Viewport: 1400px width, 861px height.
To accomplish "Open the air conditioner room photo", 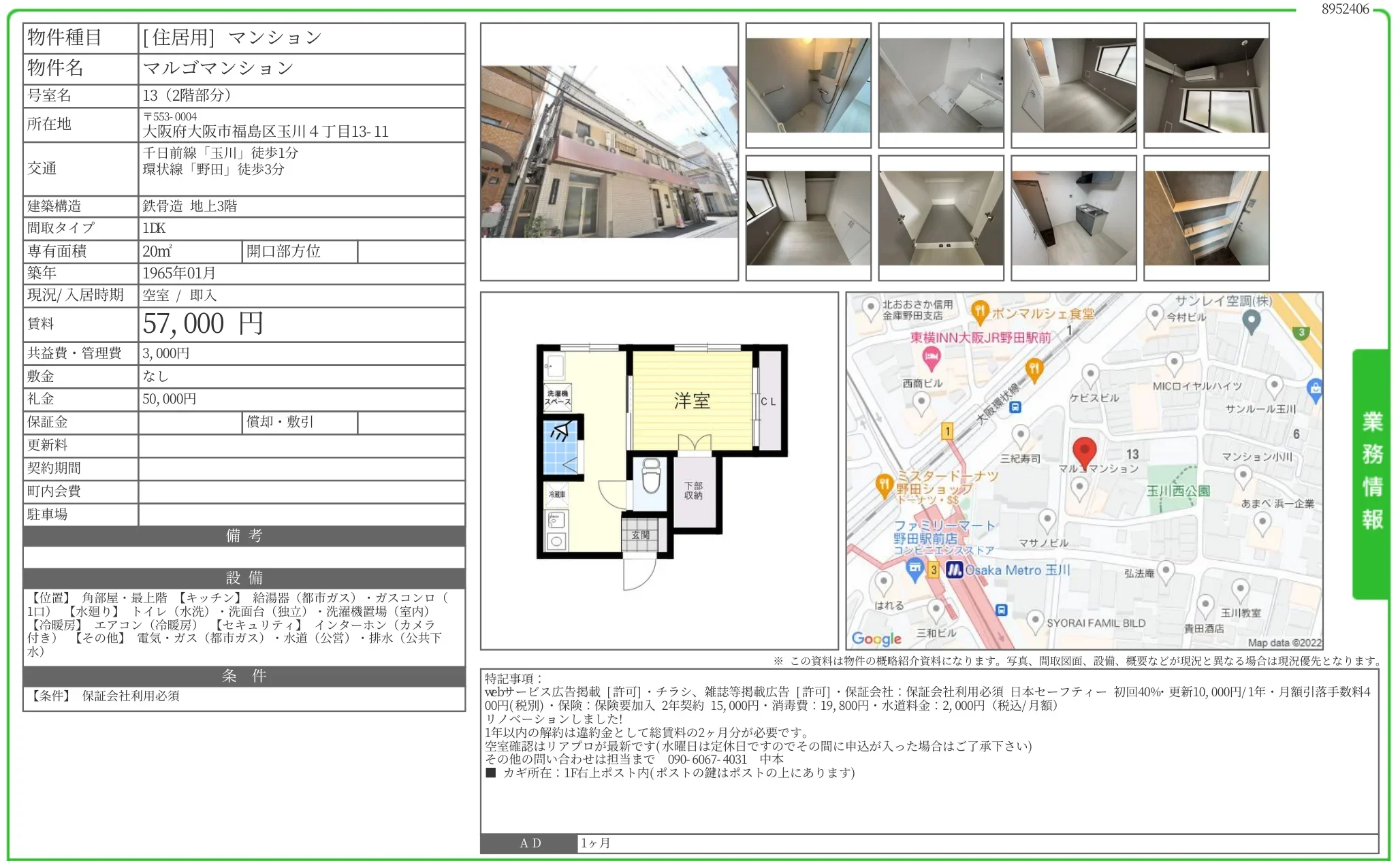I will tap(1206, 85).
